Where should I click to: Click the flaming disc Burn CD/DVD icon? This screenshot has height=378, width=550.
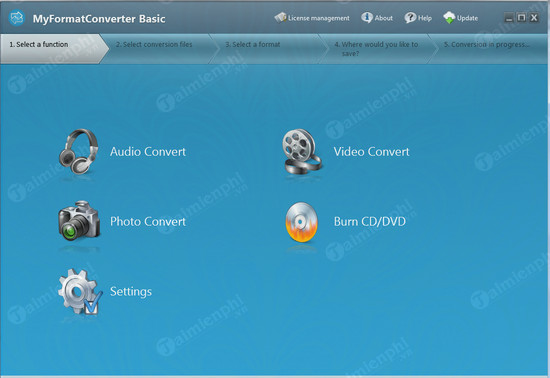tap(301, 222)
